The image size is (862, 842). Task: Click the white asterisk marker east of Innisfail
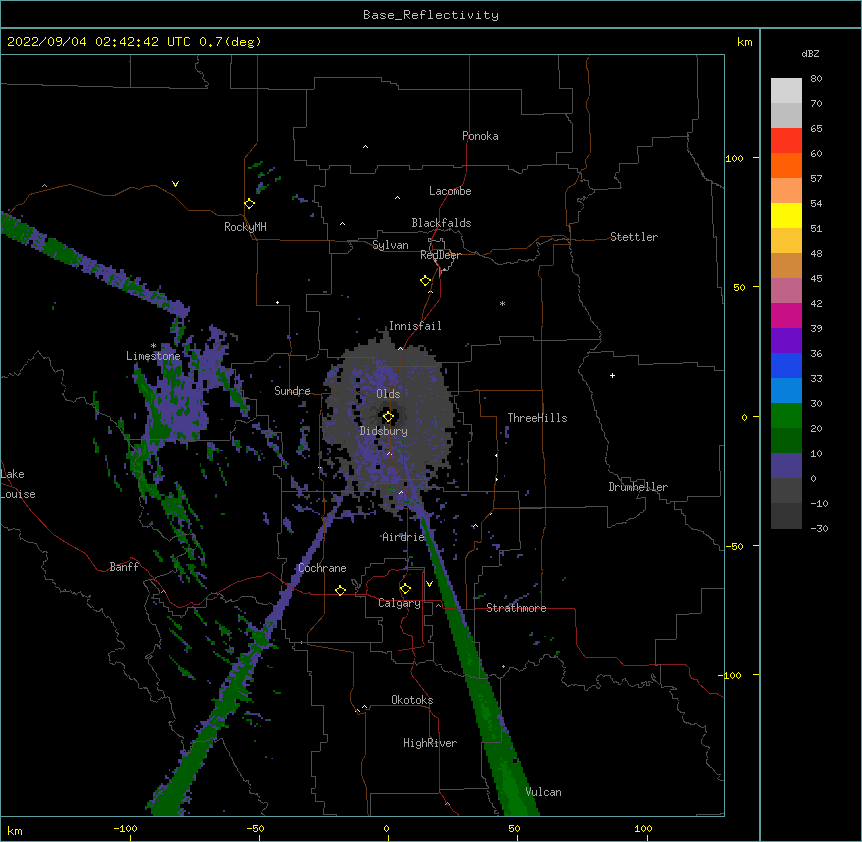[x=502, y=303]
